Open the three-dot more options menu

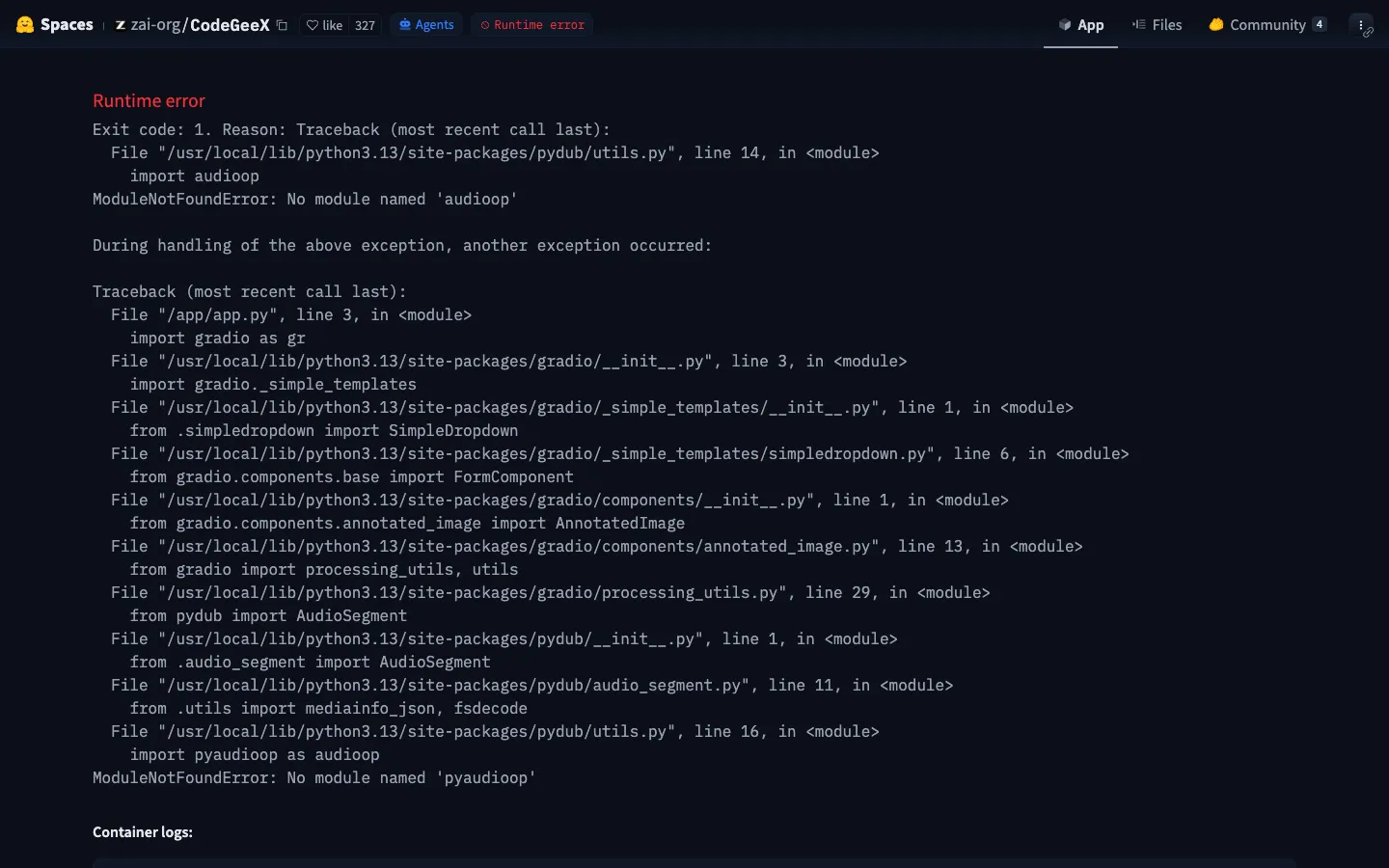pyautogui.click(x=1360, y=25)
